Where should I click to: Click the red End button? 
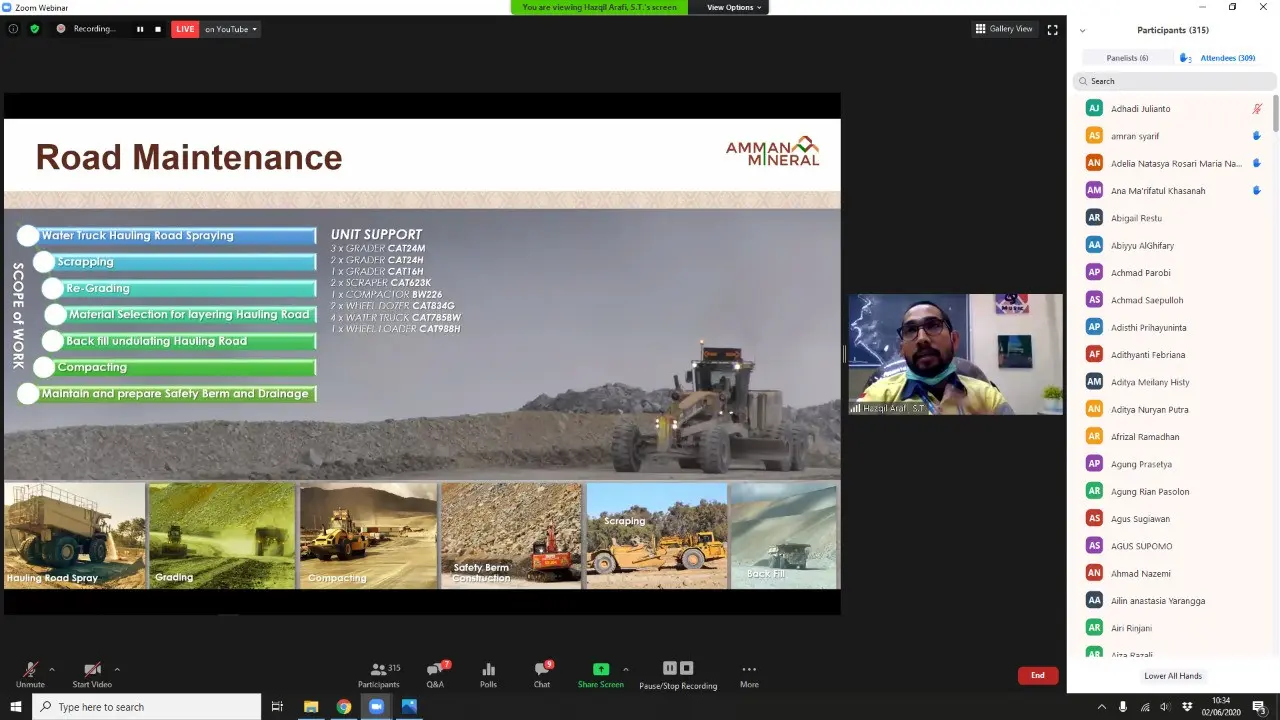[1038, 675]
